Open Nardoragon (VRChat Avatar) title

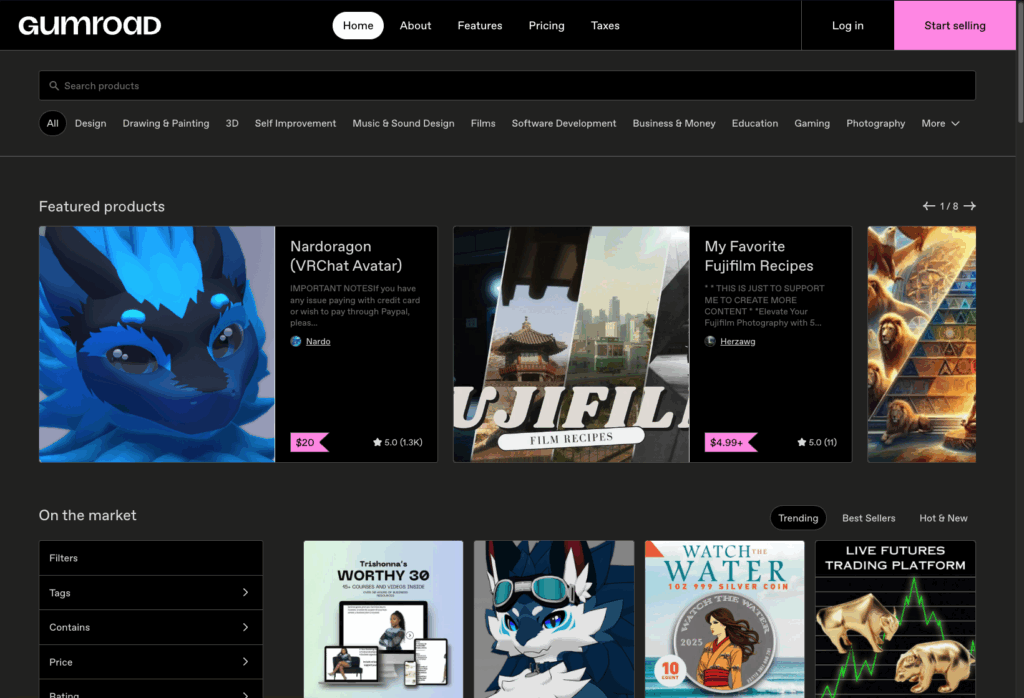pyautogui.click(x=346, y=256)
